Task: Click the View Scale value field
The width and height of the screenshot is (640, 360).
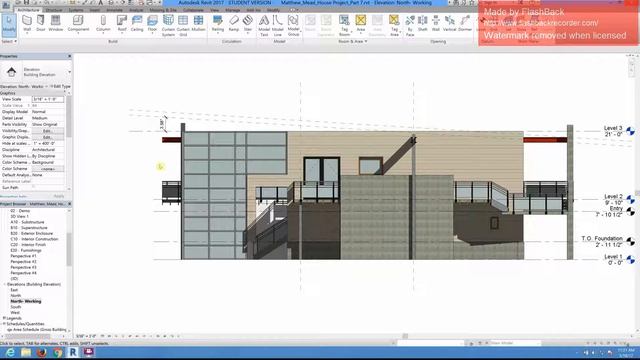Action: (47, 99)
